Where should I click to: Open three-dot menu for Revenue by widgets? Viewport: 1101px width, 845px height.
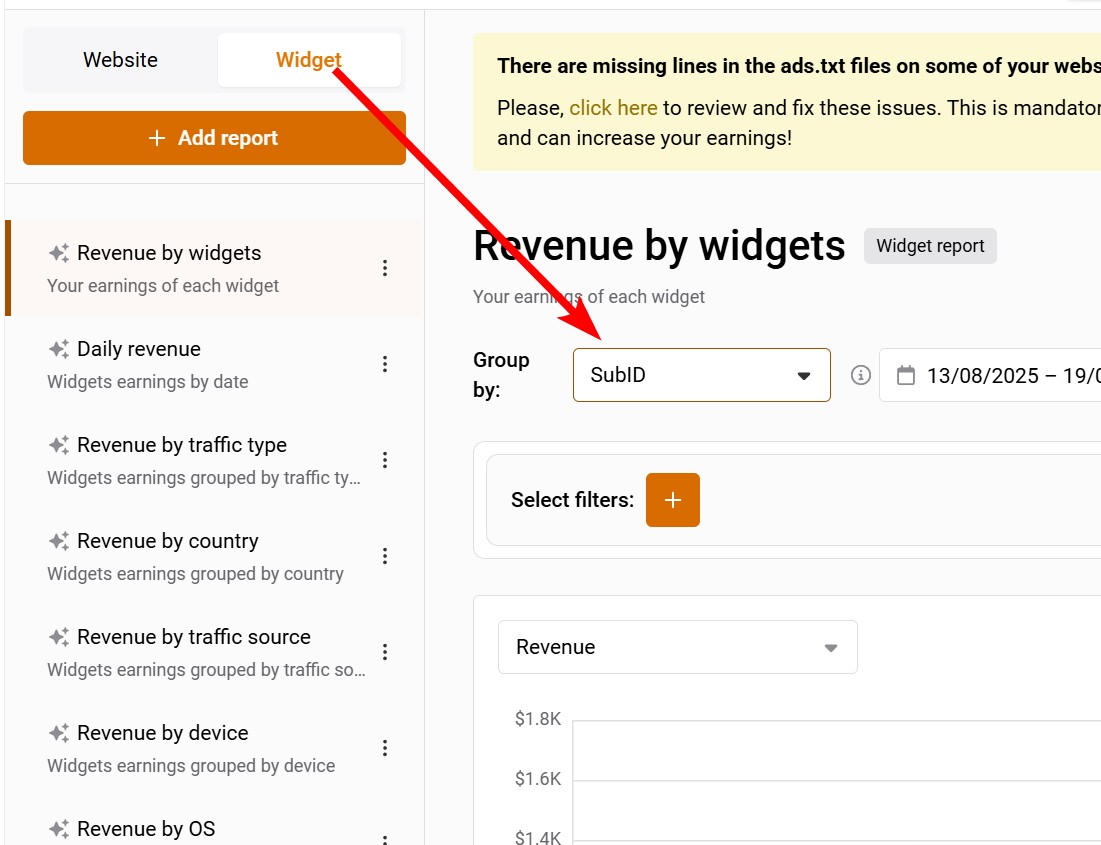(385, 268)
